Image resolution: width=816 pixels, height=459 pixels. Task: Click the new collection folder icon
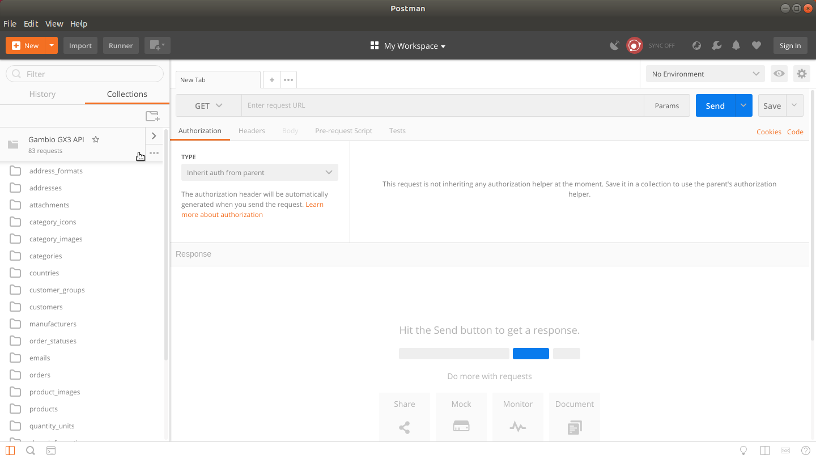152,116
